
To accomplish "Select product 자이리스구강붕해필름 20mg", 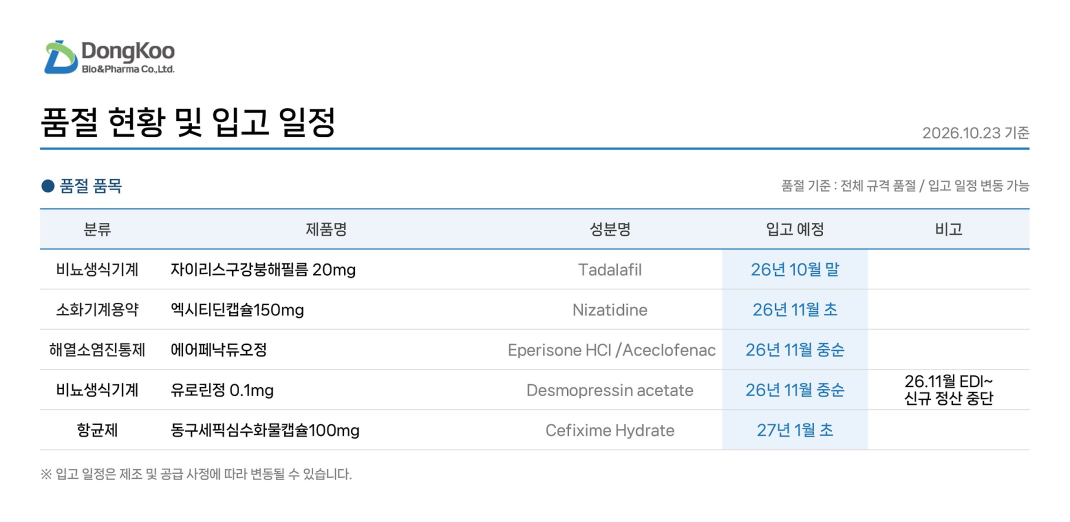I will [x=263, y=270].
